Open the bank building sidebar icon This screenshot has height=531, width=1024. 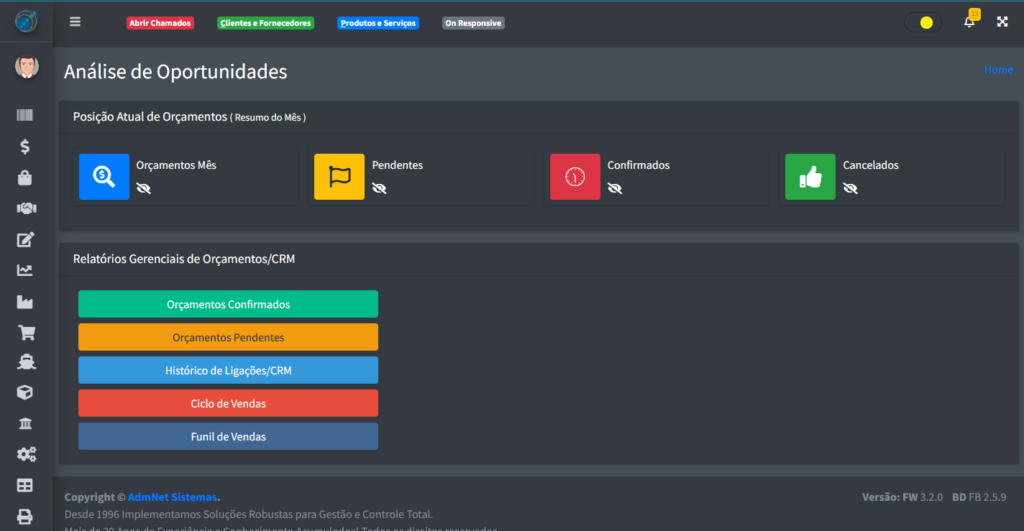click(x=25, y=424)
